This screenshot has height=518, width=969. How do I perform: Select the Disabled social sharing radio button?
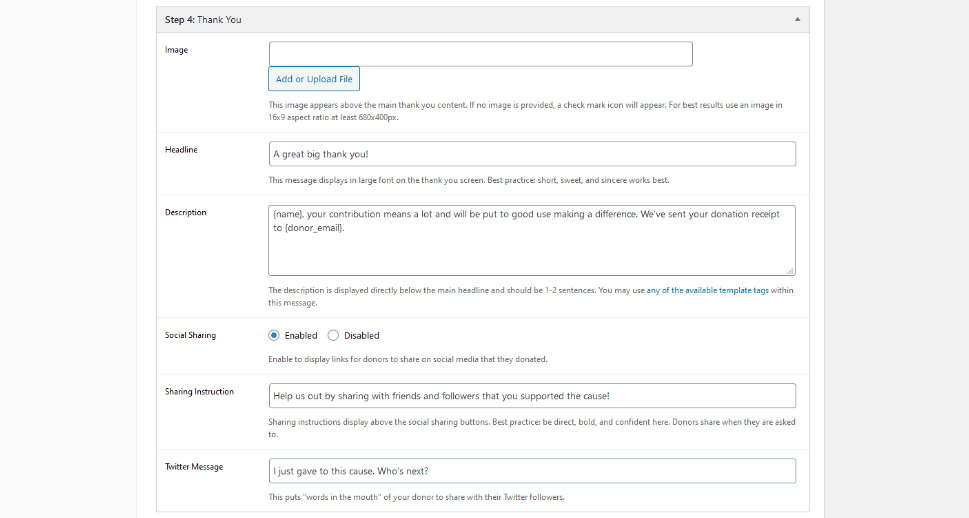click(x=334, y=335)
